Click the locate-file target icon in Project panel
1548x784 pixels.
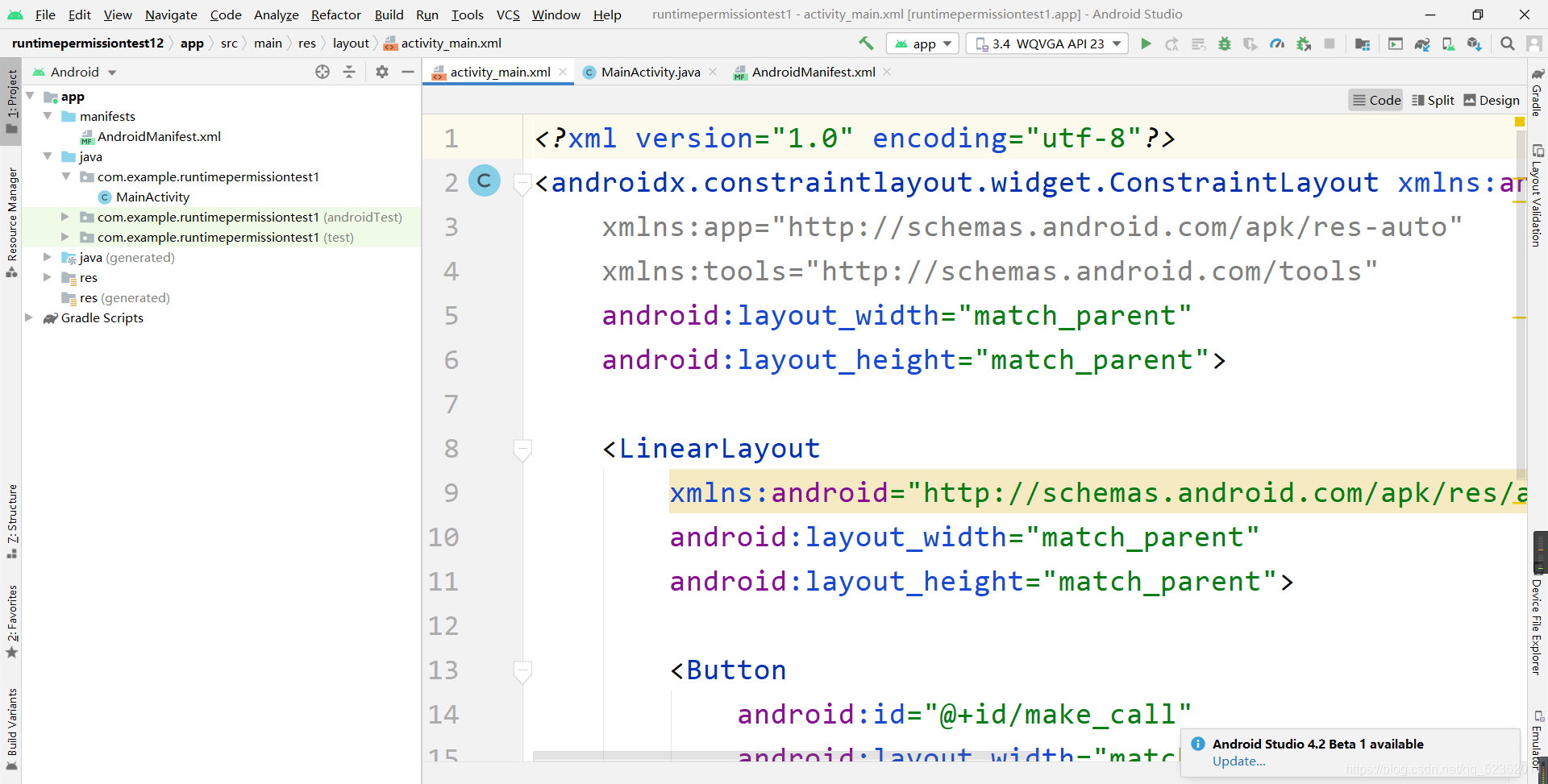[x=322, y=72]
